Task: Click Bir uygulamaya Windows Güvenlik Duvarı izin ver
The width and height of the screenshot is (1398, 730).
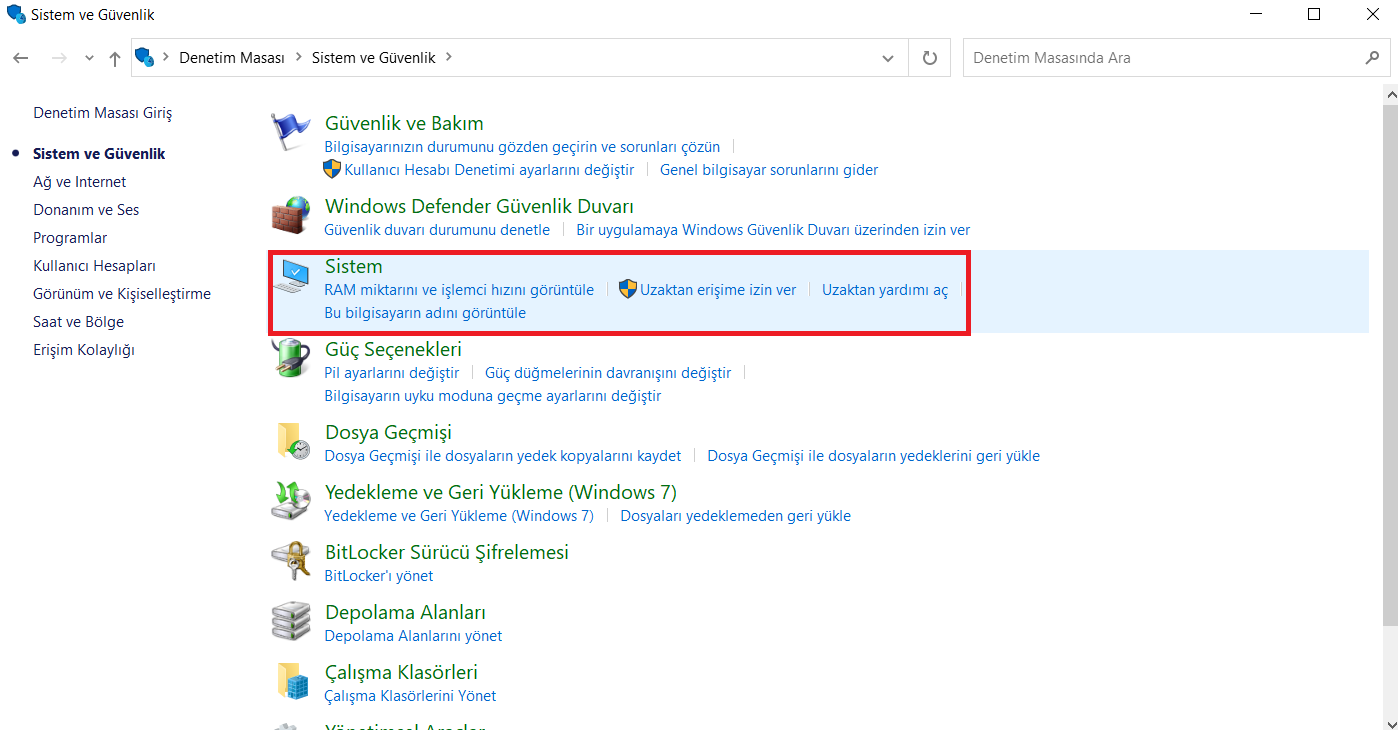Action: (773, 230)
